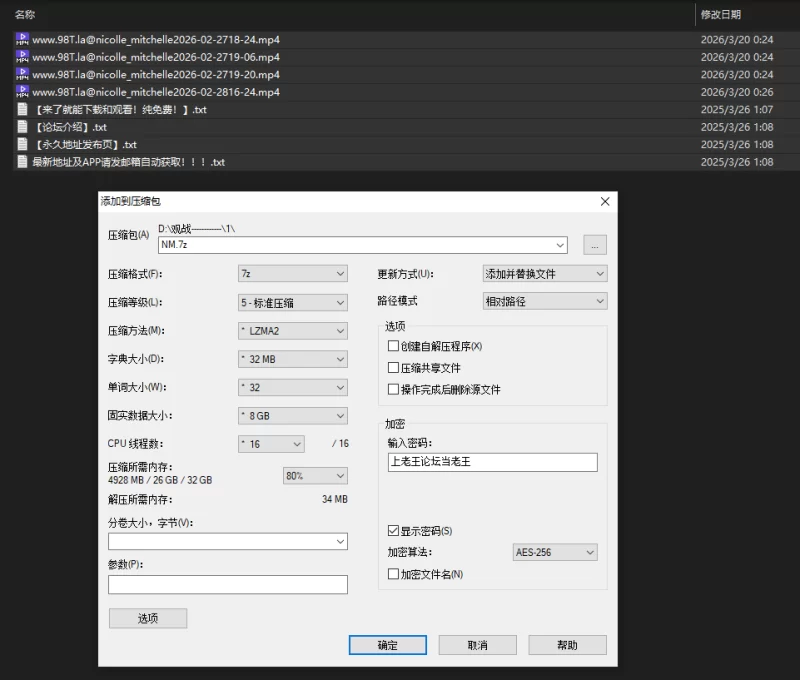The height and width of the screenshot is (680, 800).
Task: Select file 最新地址及APP请发邮箱自动获取 txt
Action: pyautogui.click(x=128, y=162)
